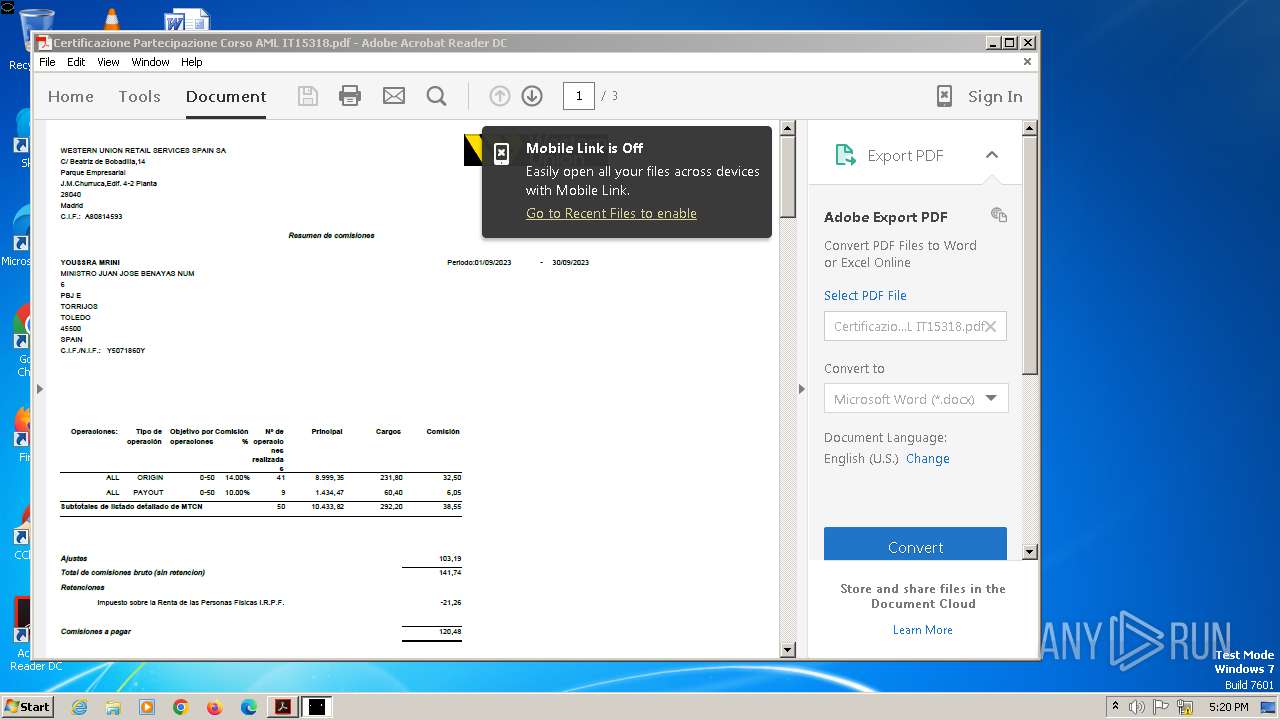The width and height of the screenshot is (1280, 720).
Task: Collapse the Export PDF panel chevron
Action: [x=992, y=155]
